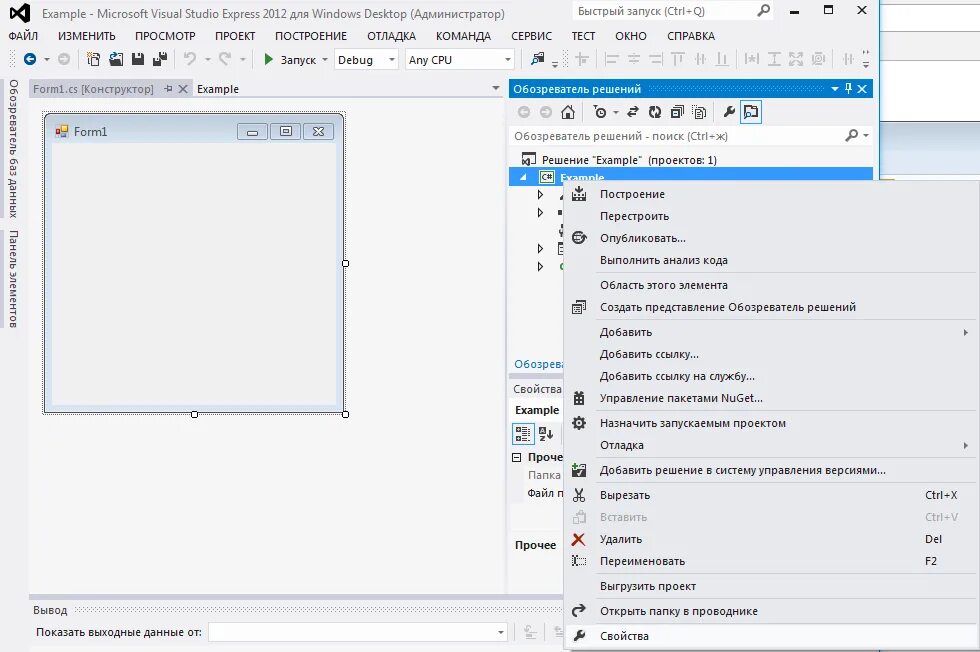The width and height of the screenshot is (980, 652).
Task: Switch to the Example document tab
Action: [x=218, y=89]
